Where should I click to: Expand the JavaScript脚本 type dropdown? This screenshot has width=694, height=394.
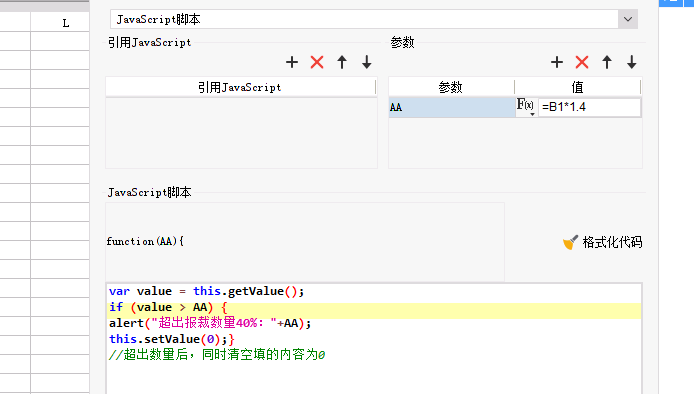click(628, 19)
